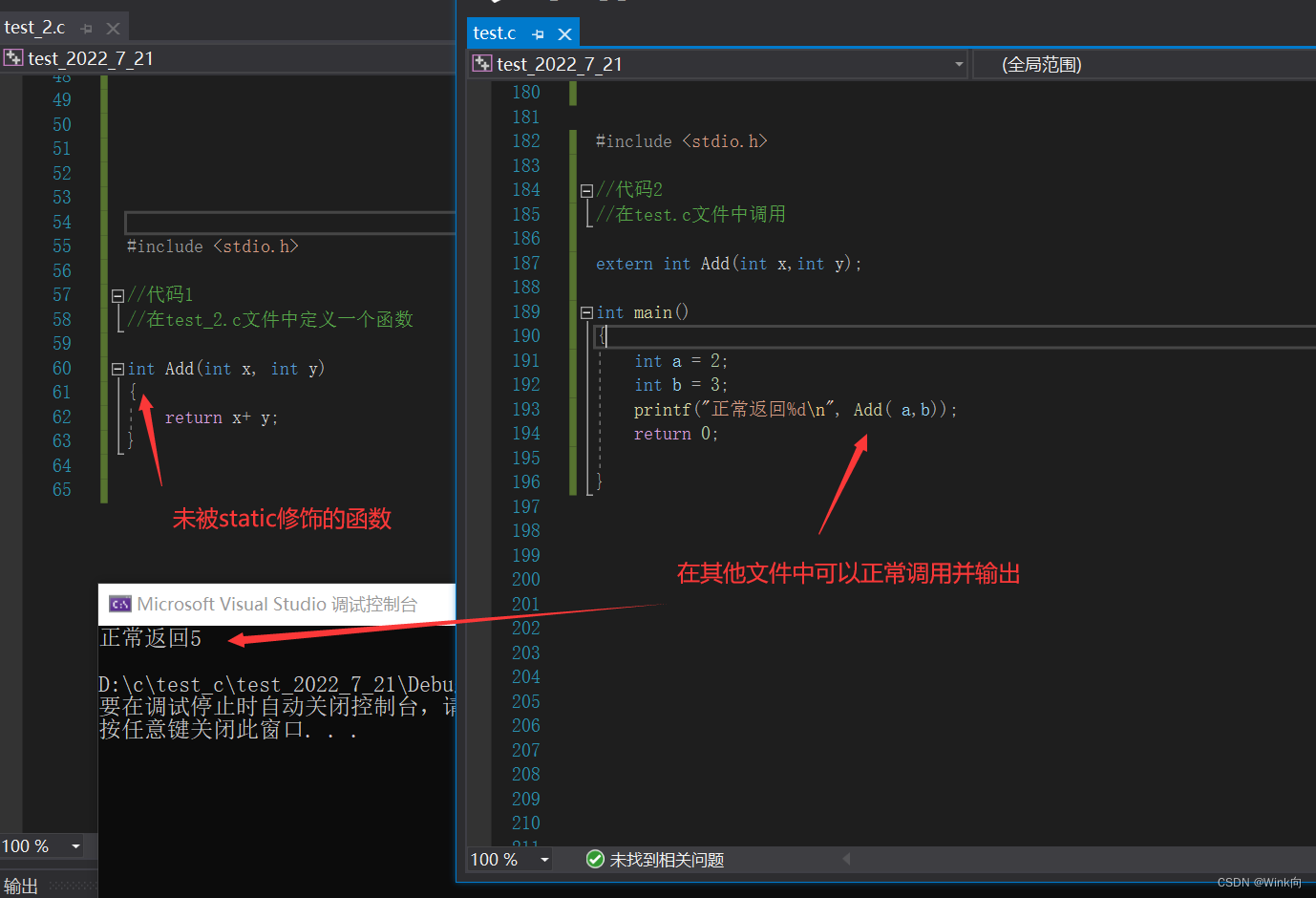Click line number 182 in test.c
The image size is (1316, 898).
coord(526,140)
